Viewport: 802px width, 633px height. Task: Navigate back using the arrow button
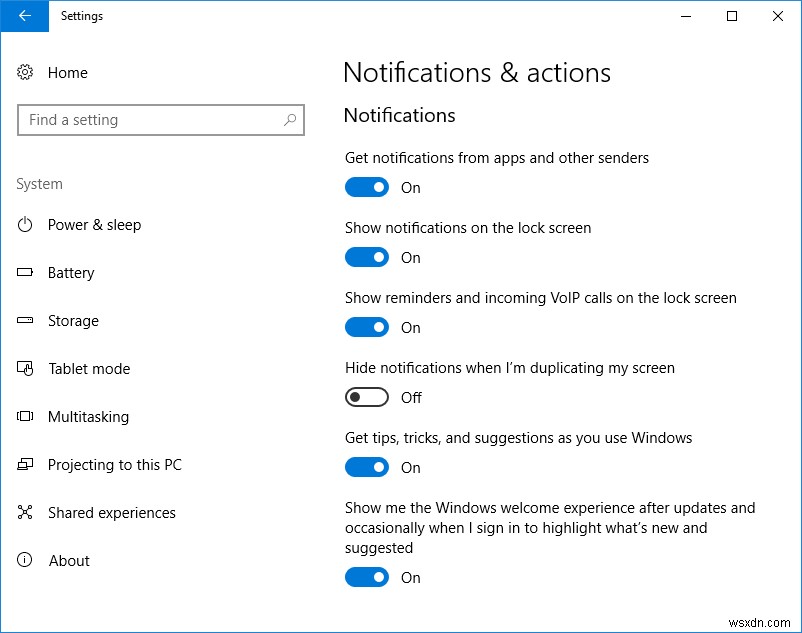(x=24, y=16)
